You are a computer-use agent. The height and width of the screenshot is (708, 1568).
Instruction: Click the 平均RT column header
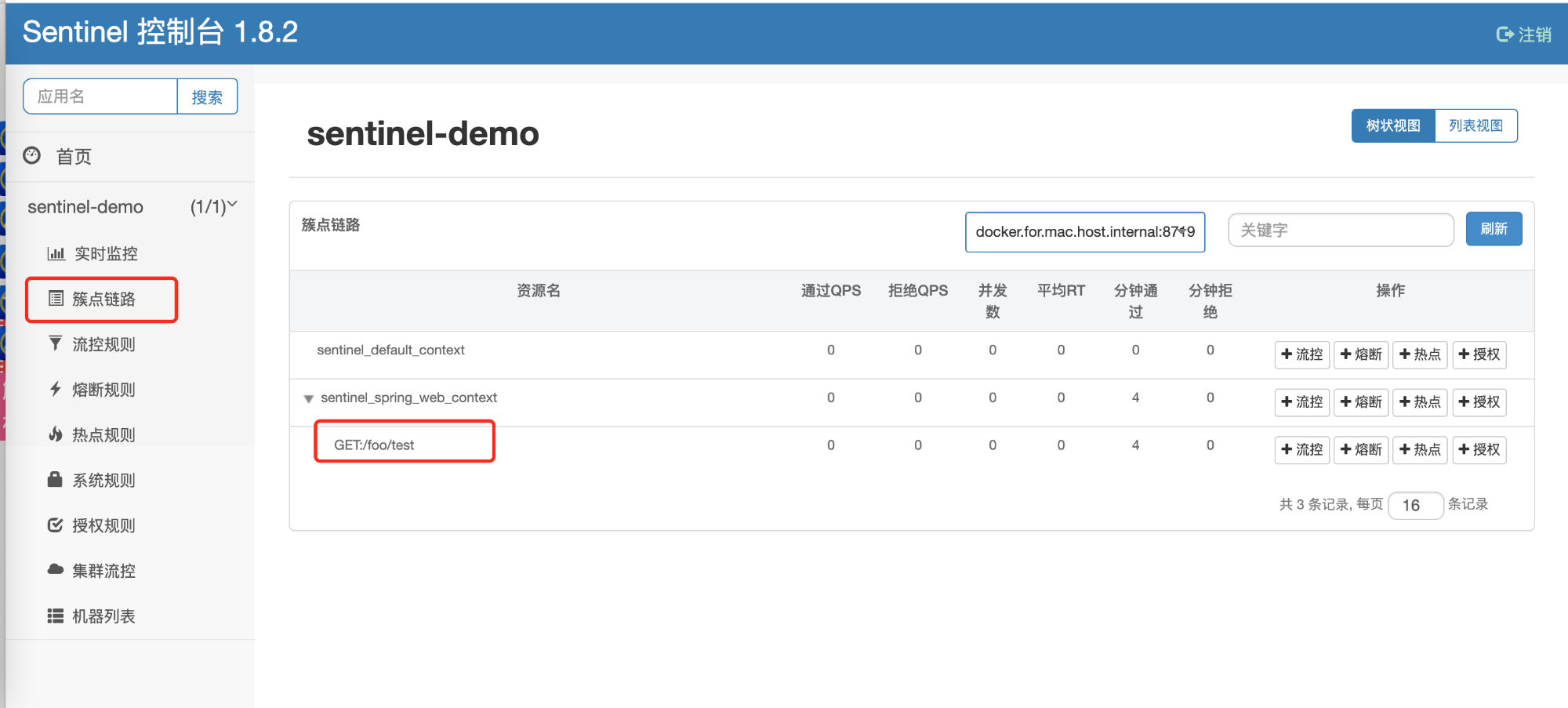(1061, 291)
